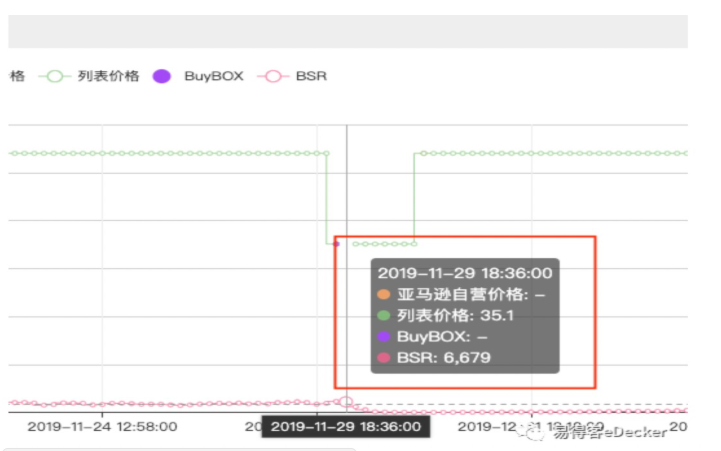Click the orange dot beside 亚马逊自营价格 in tooltip

pos(384,295)
